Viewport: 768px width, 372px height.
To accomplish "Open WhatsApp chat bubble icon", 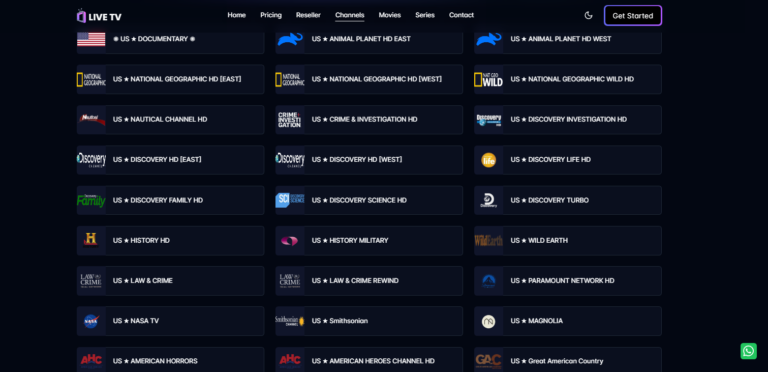I will click(748, 351).
